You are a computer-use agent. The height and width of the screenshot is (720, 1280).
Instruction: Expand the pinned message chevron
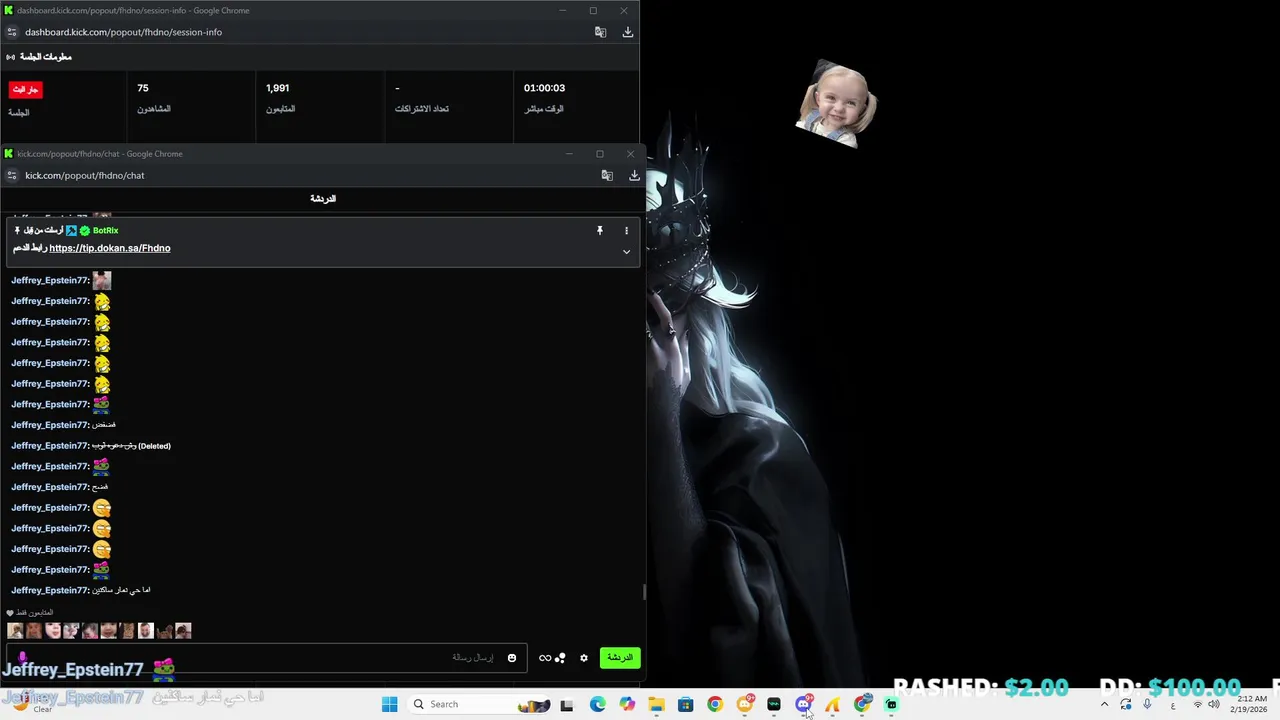coord(627,252)
